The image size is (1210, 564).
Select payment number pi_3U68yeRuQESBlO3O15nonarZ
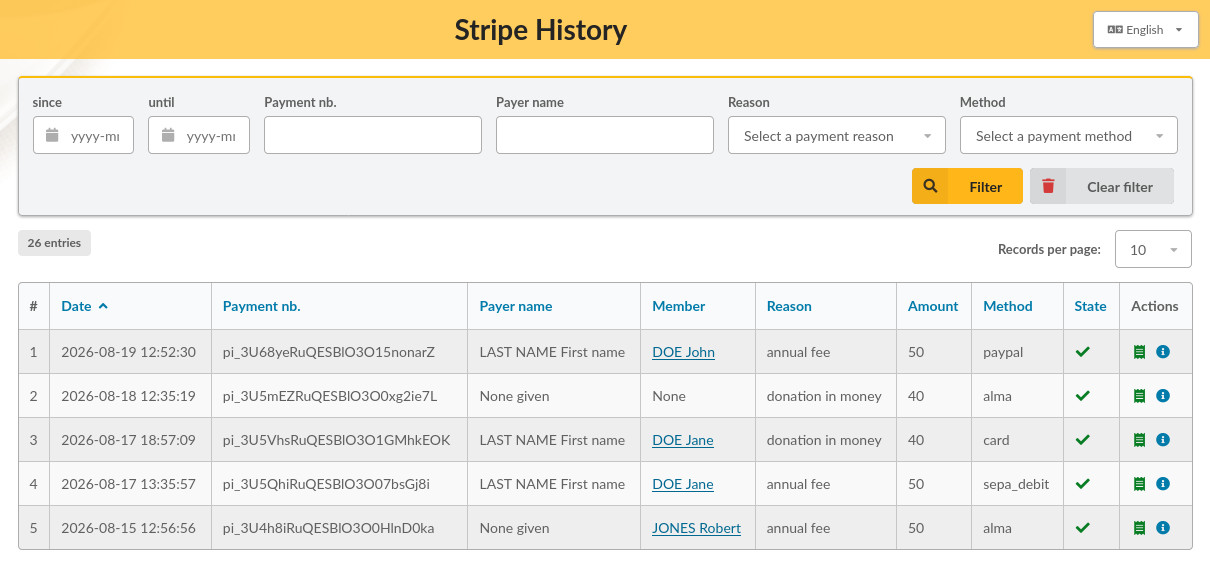click(x=329, y=352)
